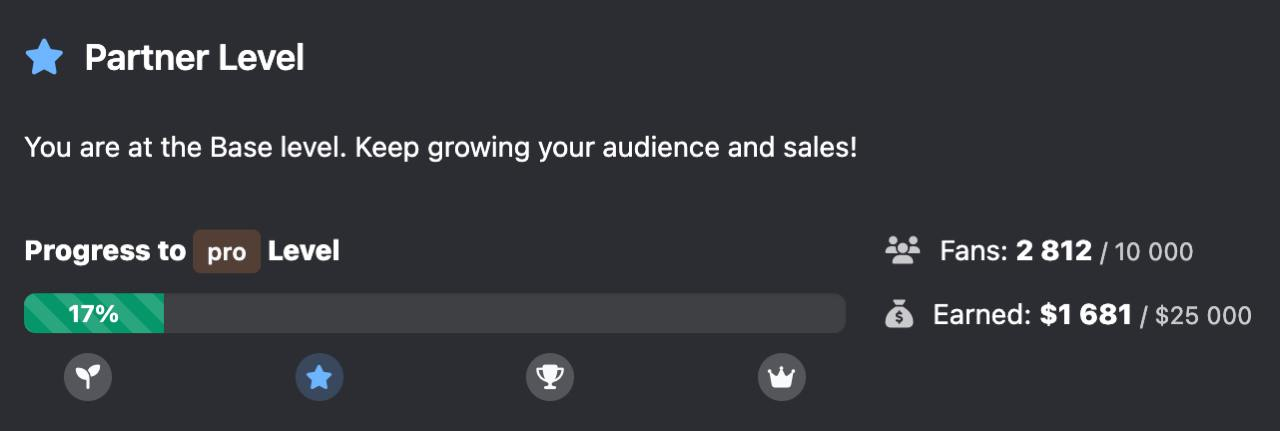Click the Fans count 2 812
Viewport: 1280px width, 431px height.
pyautogui.click(x=1053, y=250)
